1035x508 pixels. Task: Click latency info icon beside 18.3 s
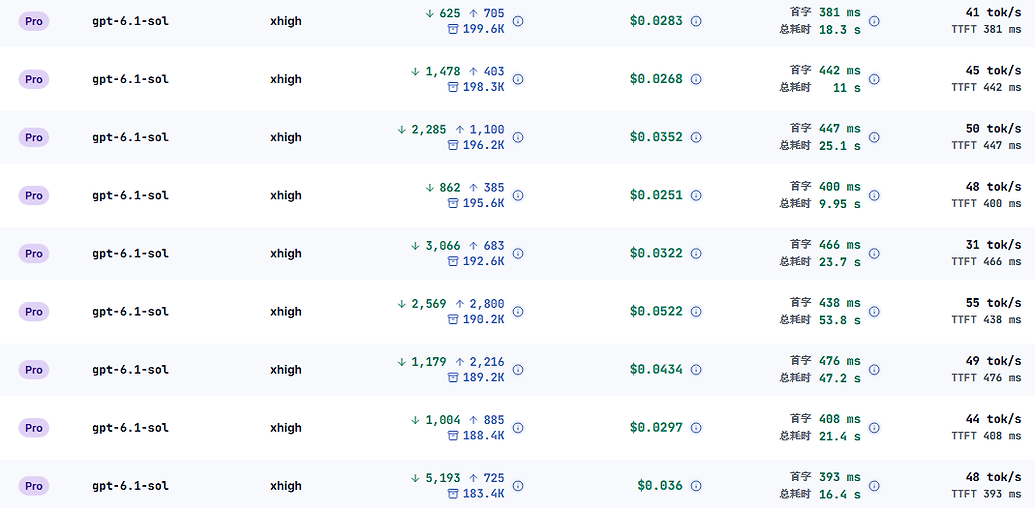[x=874, y=21]
